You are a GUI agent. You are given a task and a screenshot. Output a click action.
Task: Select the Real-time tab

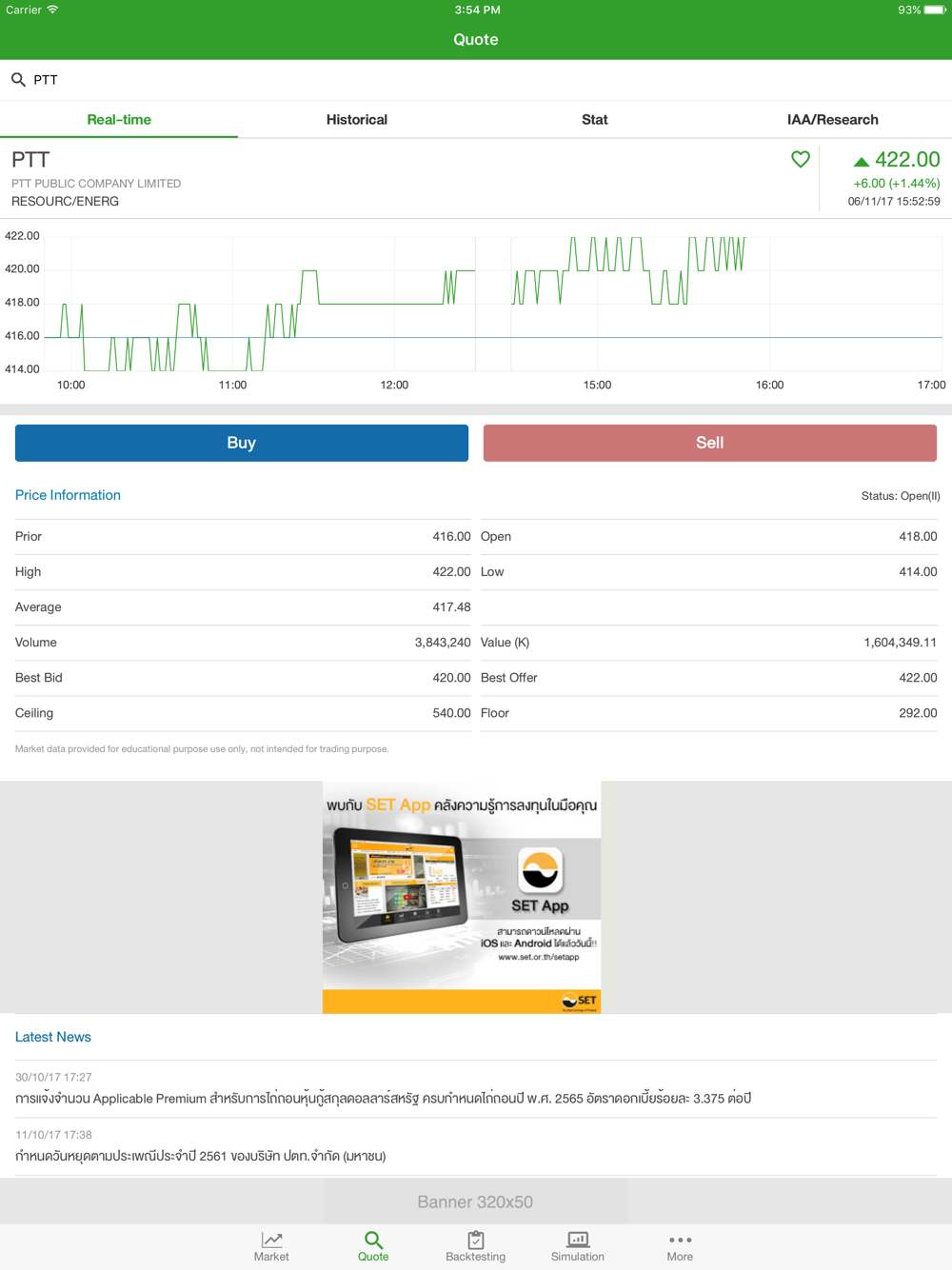pyautogui.click(x=119, y=119)
